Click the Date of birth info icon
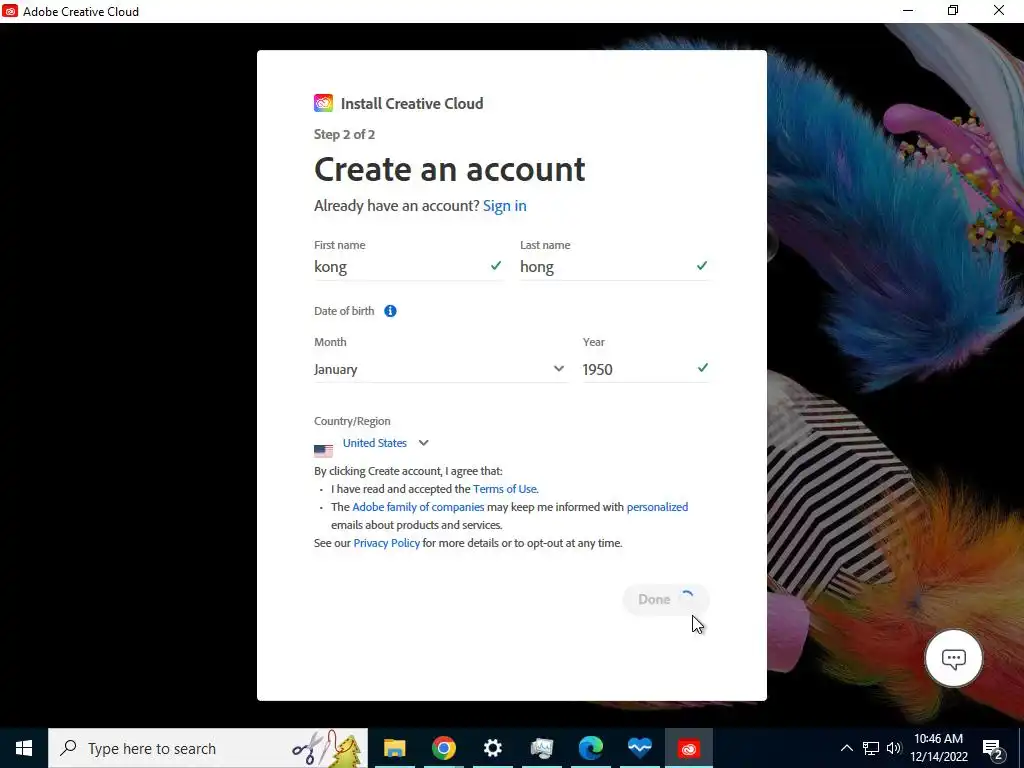This screenshot has height=768, width=1024. (x=390, y=311)
